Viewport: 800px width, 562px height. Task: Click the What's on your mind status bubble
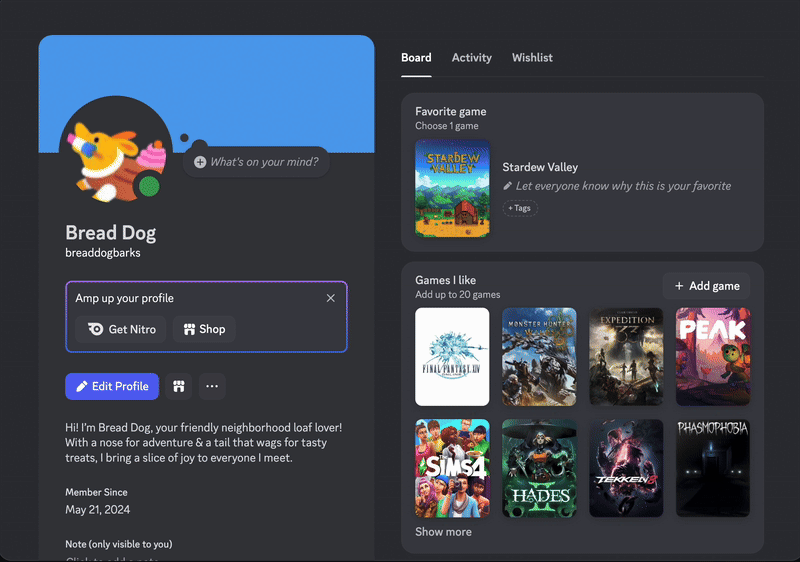coord(256,162)
